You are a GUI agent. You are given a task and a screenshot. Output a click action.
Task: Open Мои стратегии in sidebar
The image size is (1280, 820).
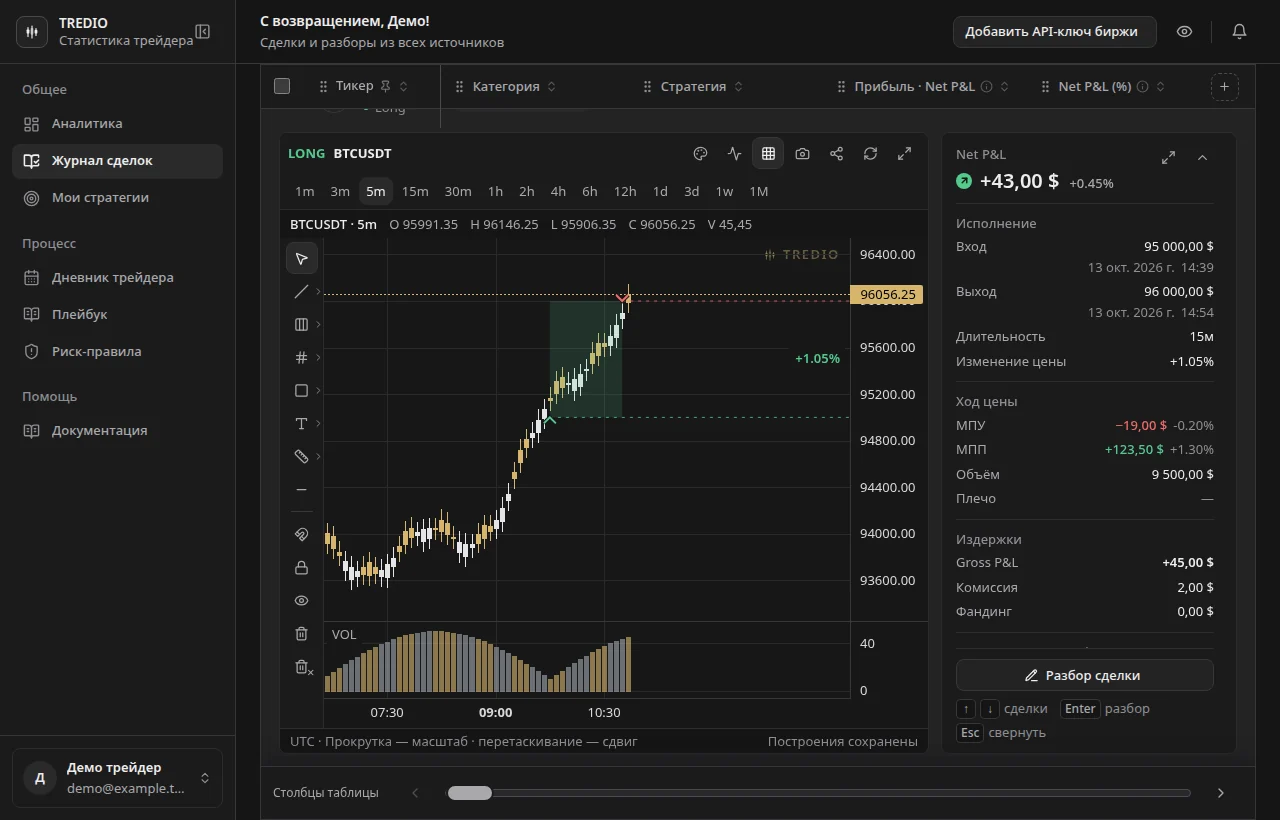(x=117, y=198)
